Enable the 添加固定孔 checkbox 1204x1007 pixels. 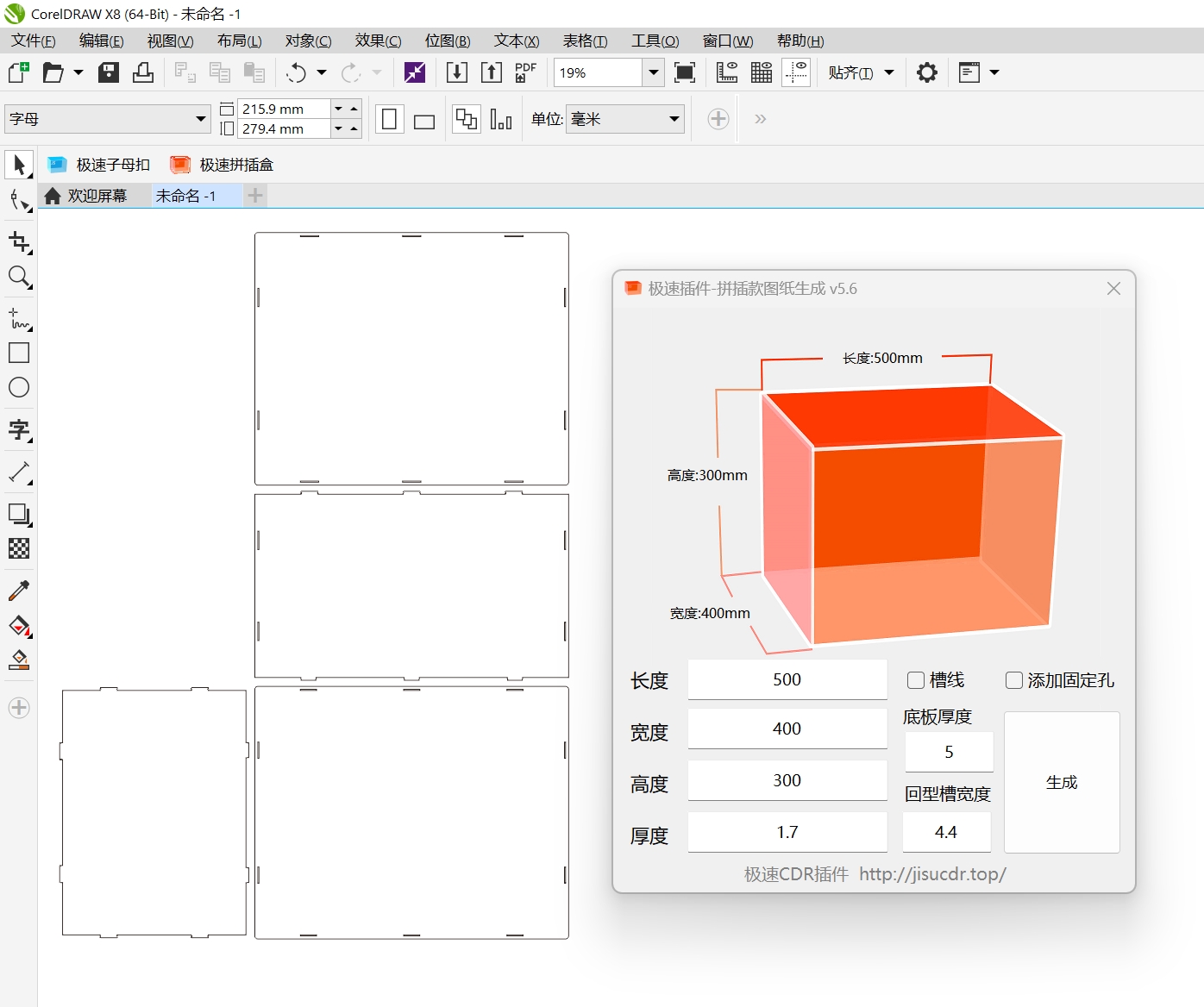tap(1014, 680)
